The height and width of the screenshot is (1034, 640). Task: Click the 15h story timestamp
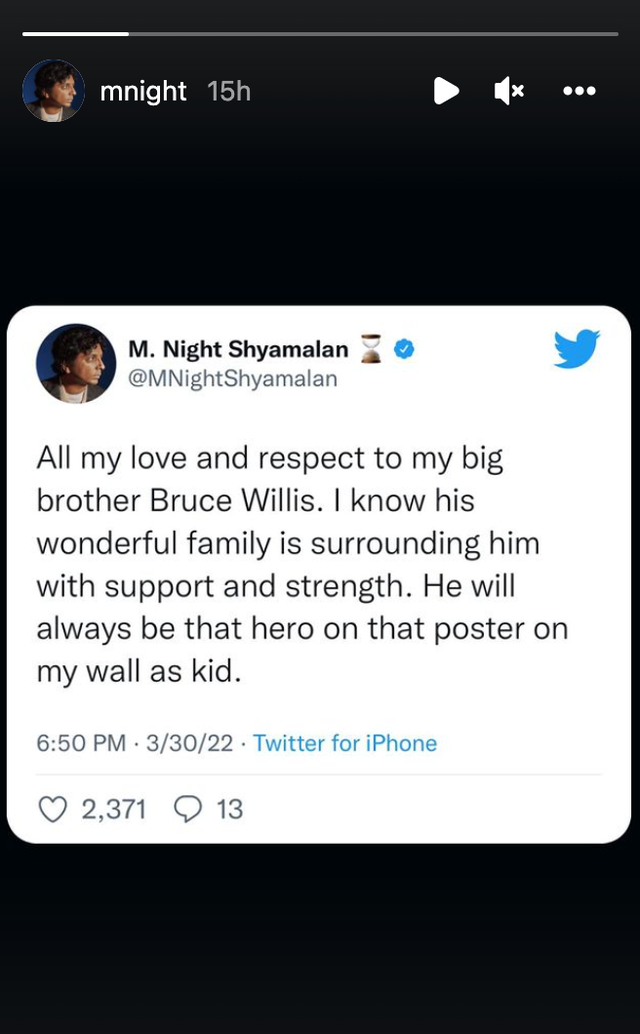click(x=229, y=91)
